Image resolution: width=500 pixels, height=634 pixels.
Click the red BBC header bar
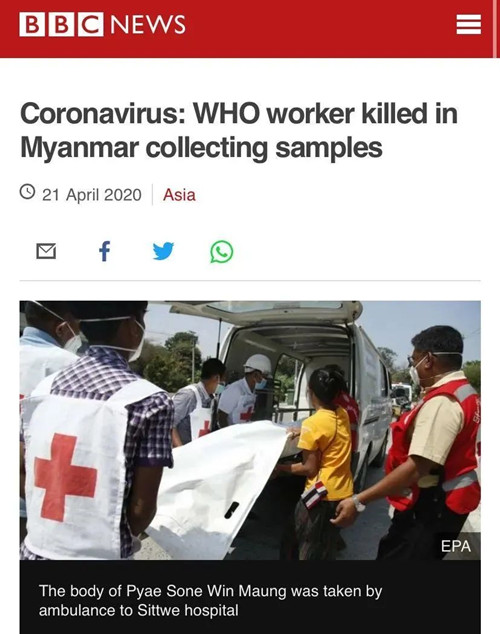[250, 29]
